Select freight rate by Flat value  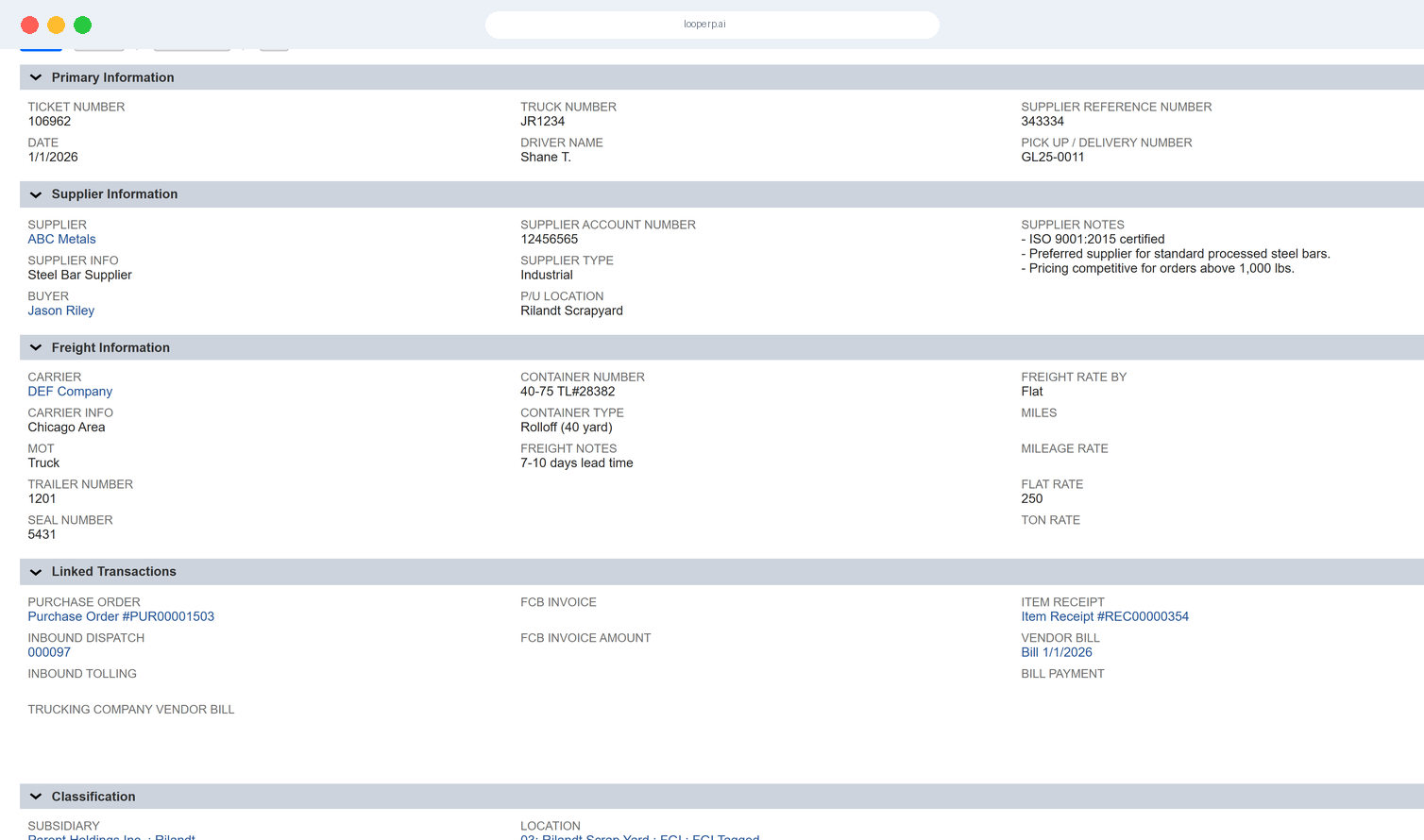coord(1032,392)
